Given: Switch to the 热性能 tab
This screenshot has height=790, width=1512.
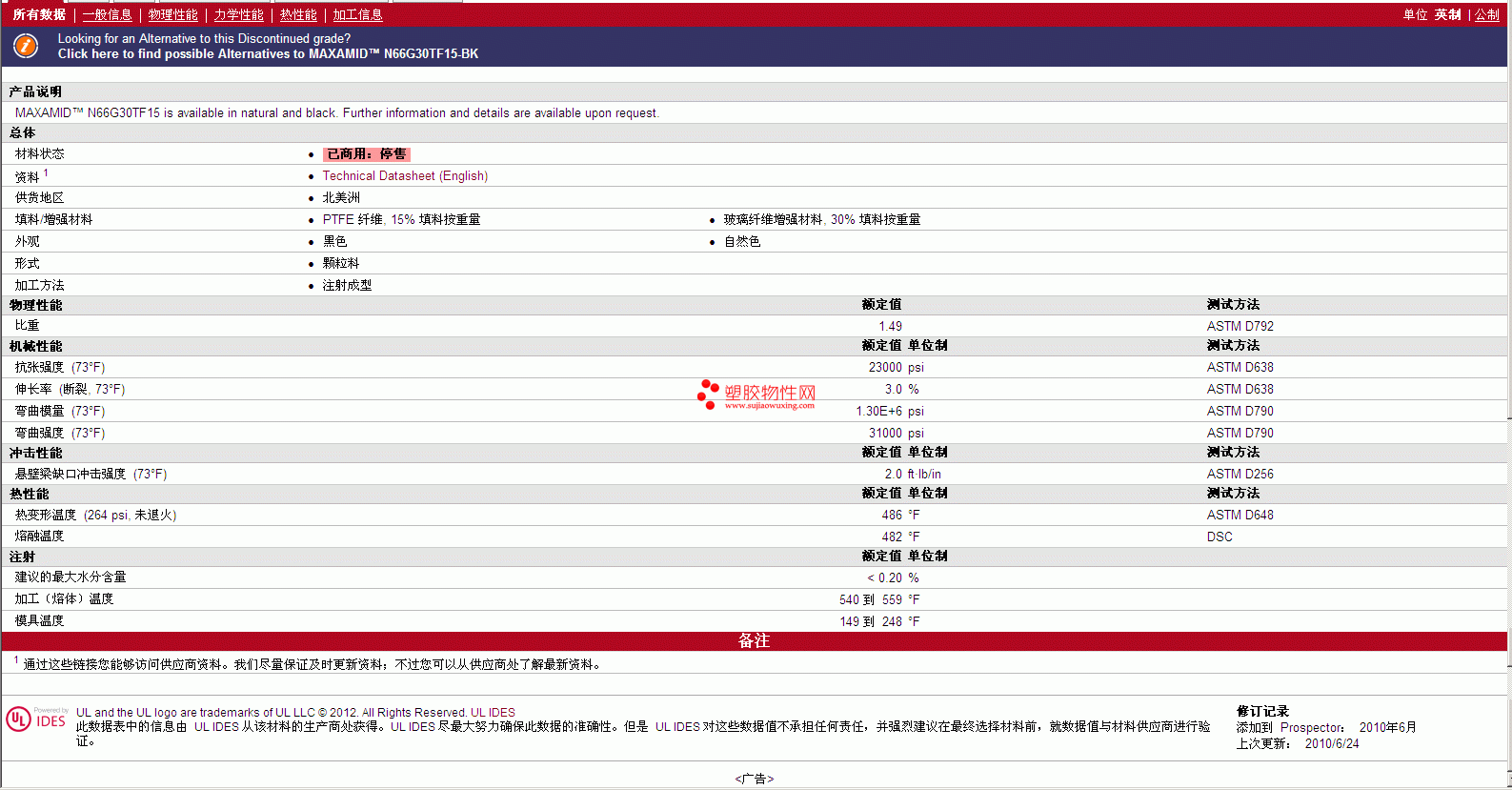Looking at the screenshot, I should (x=298, y=14).
